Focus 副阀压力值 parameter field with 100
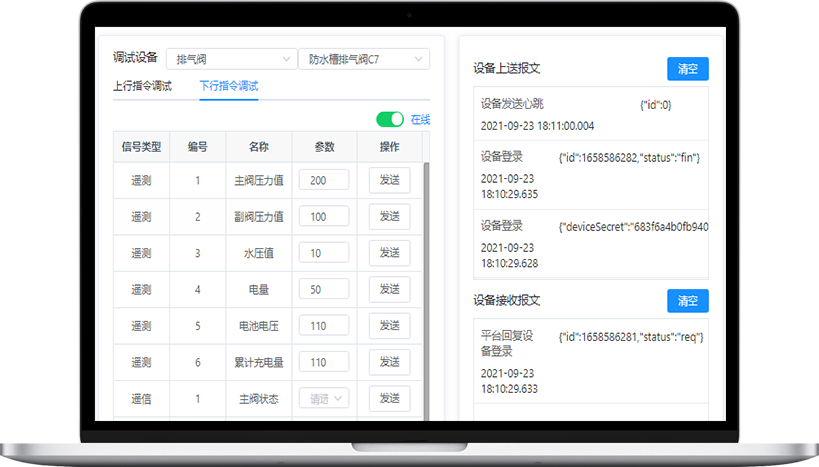This screenshot has width=819, height=467. point(324,216)
